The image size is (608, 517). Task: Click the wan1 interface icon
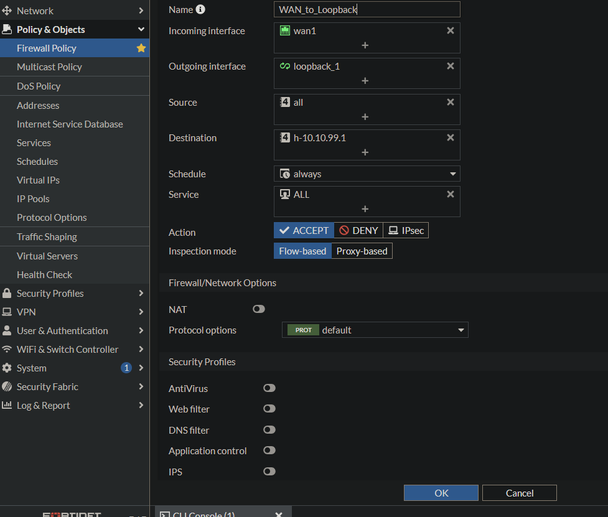click(285, 31)
